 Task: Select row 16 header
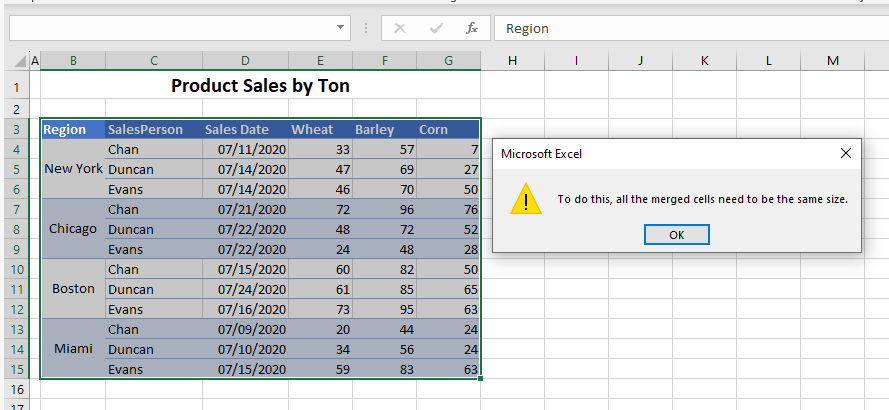pyautogui.click(x=16, y=389)
